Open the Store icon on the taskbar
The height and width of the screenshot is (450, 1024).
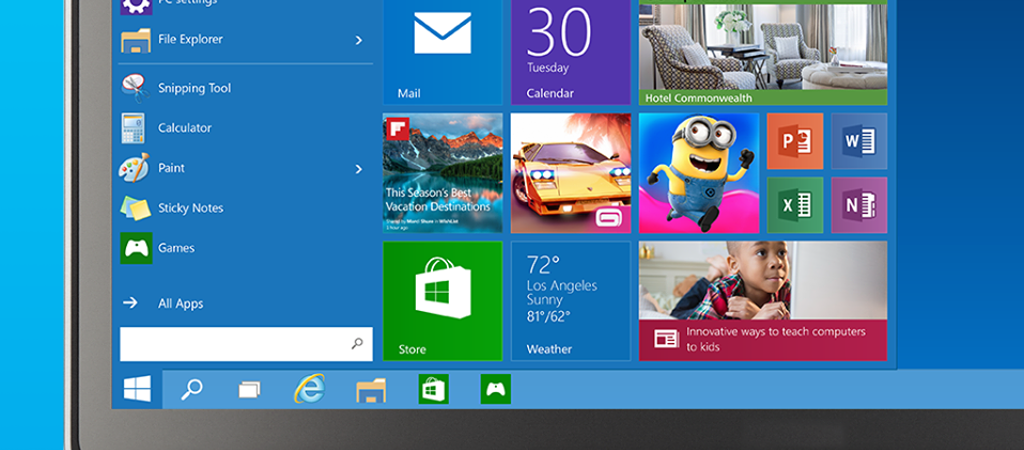click(434, 389)
